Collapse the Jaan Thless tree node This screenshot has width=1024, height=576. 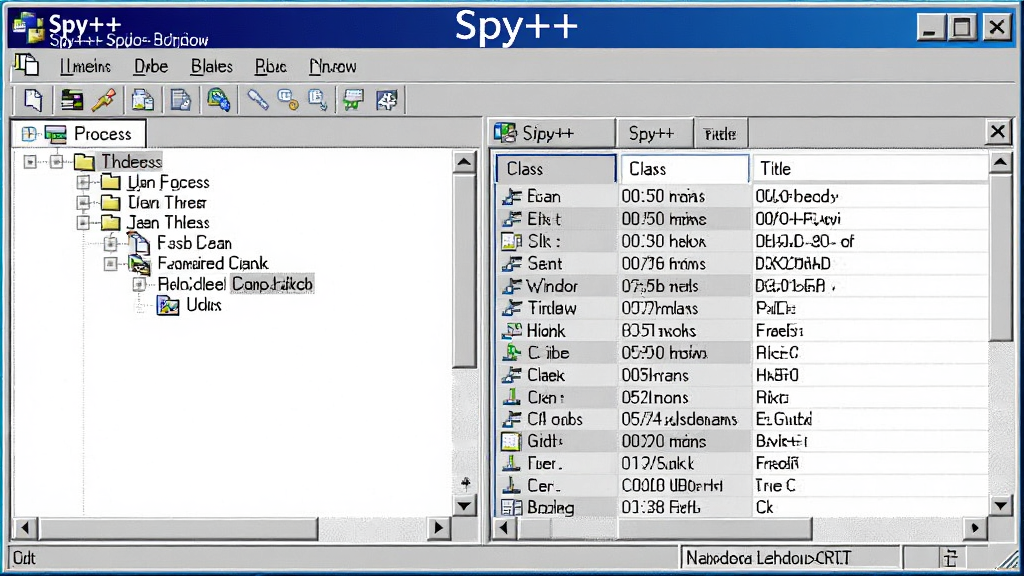point(83,223)
